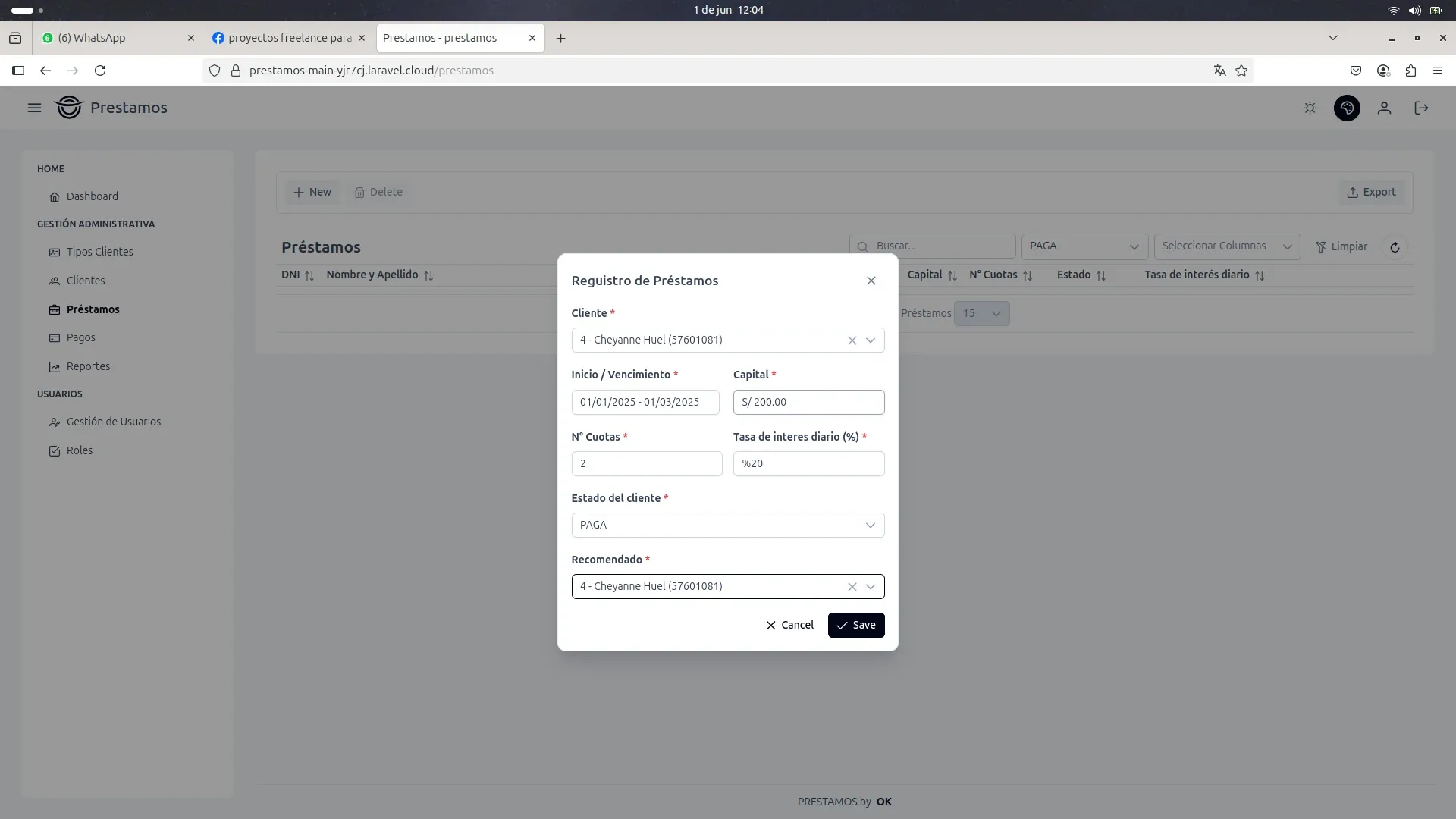Open the browser translate page icon
The height and width of the screenshot is (819, 1456).
point(1219,71)
